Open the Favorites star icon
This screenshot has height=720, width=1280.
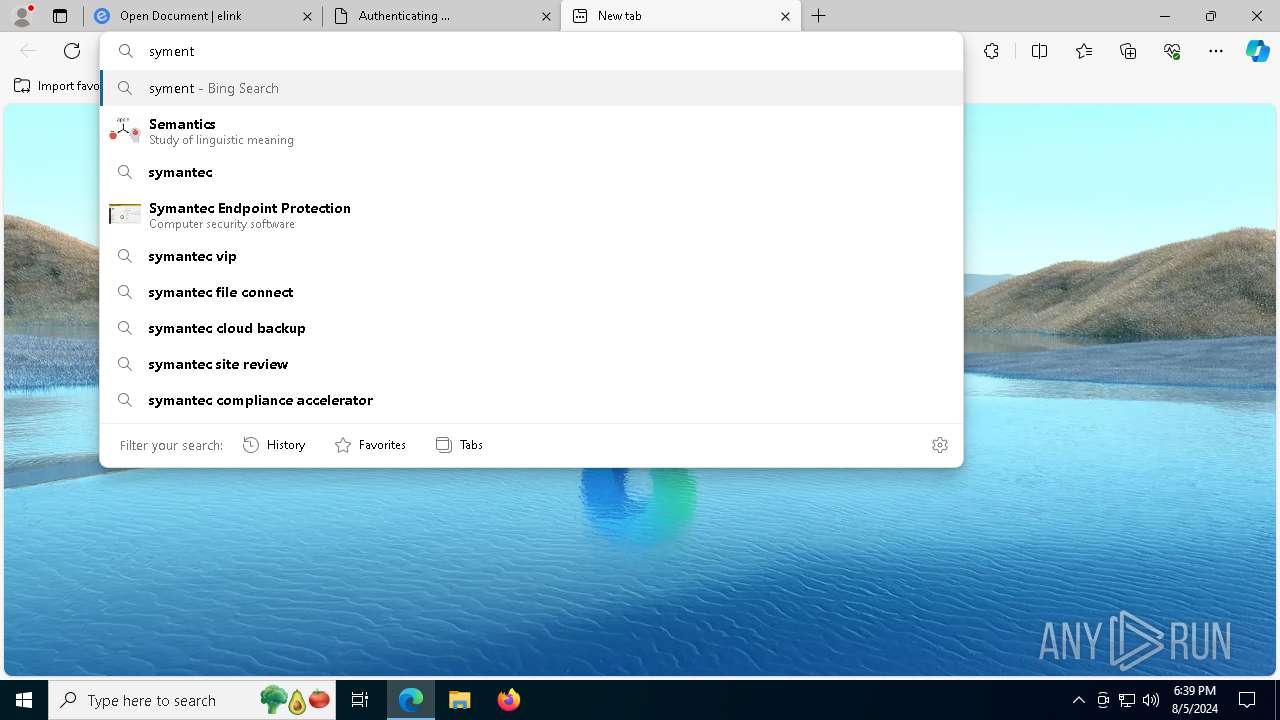pyautogui.click(x=1084, y=51)
